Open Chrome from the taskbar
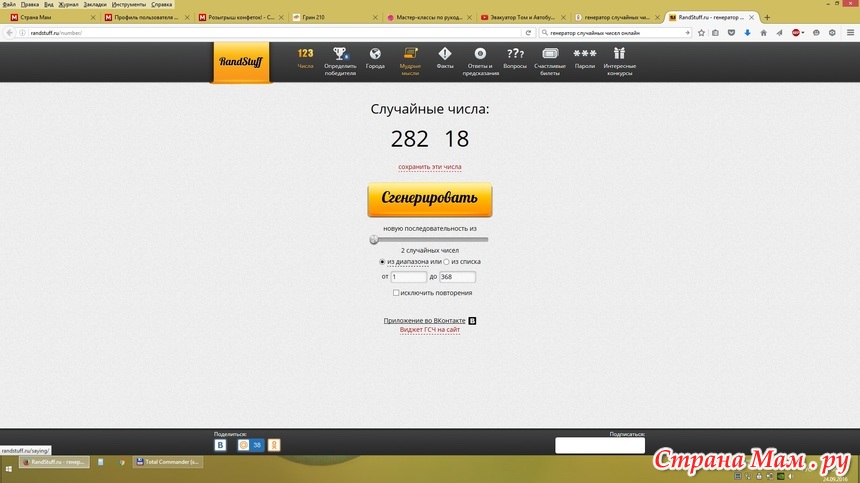 pyautogui.click(x=121, y=462)
